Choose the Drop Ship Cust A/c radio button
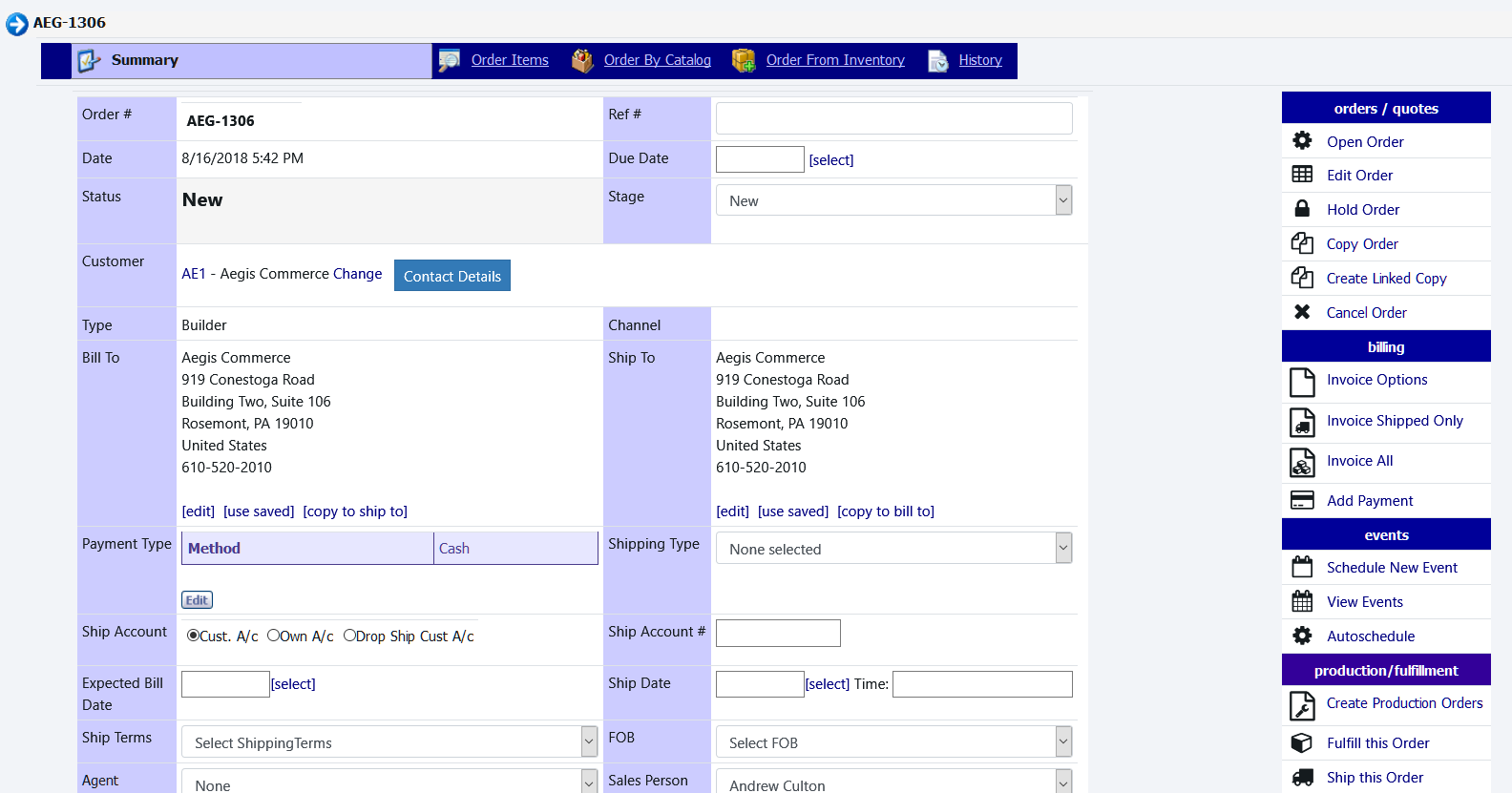This screenshot has height=793, width=1512. tap(349, 636)
